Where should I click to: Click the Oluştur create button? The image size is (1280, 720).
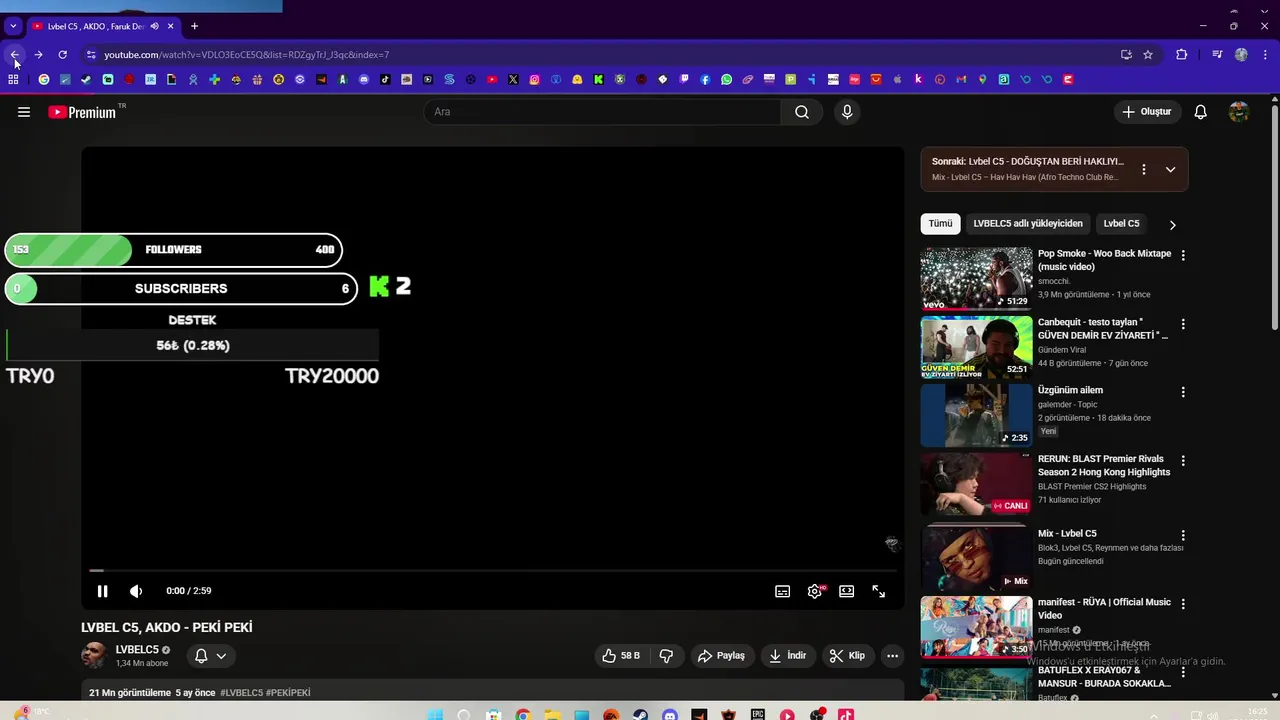point(1148,112)
